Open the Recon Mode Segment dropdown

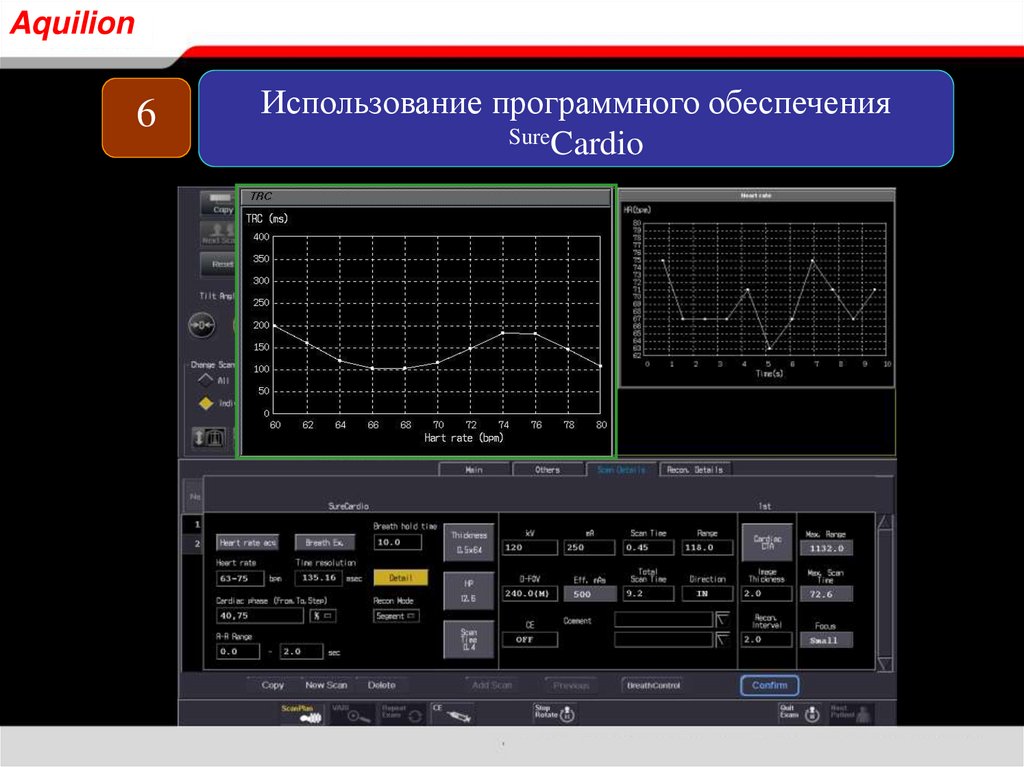396,616
